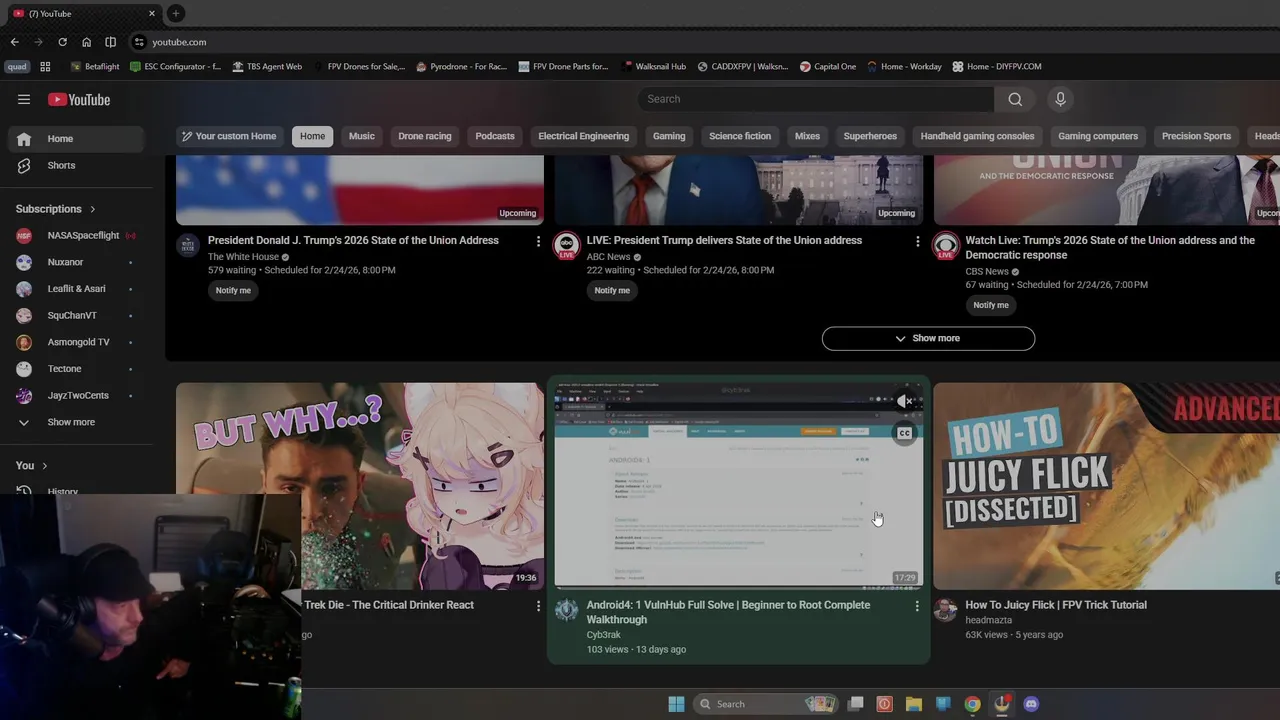This screenshot has width=1280, height=720.
Task: Click the search magnifier button
Action: coord(1015,99)
